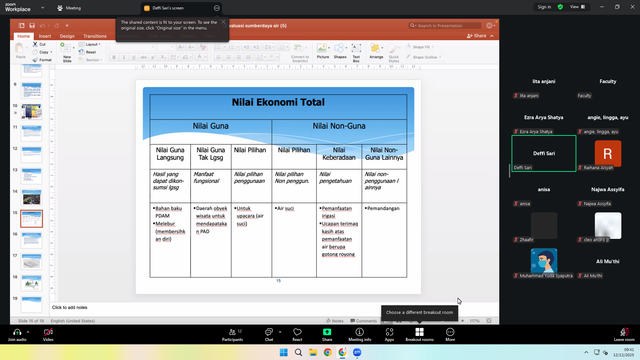Image resolution: width=640 pixels, height=360 pixels.
Task: Toggle the Notes pane in the status bar
Action: click(335, 321)
